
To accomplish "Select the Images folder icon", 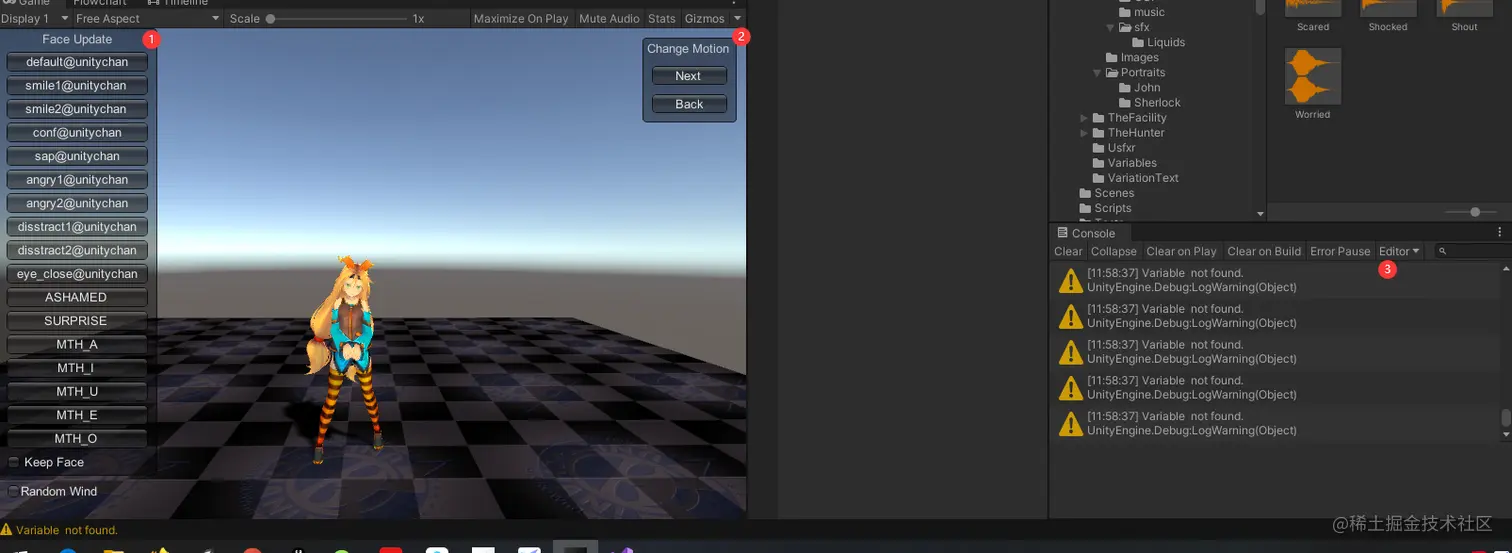I will click(x=1112, y=57).
